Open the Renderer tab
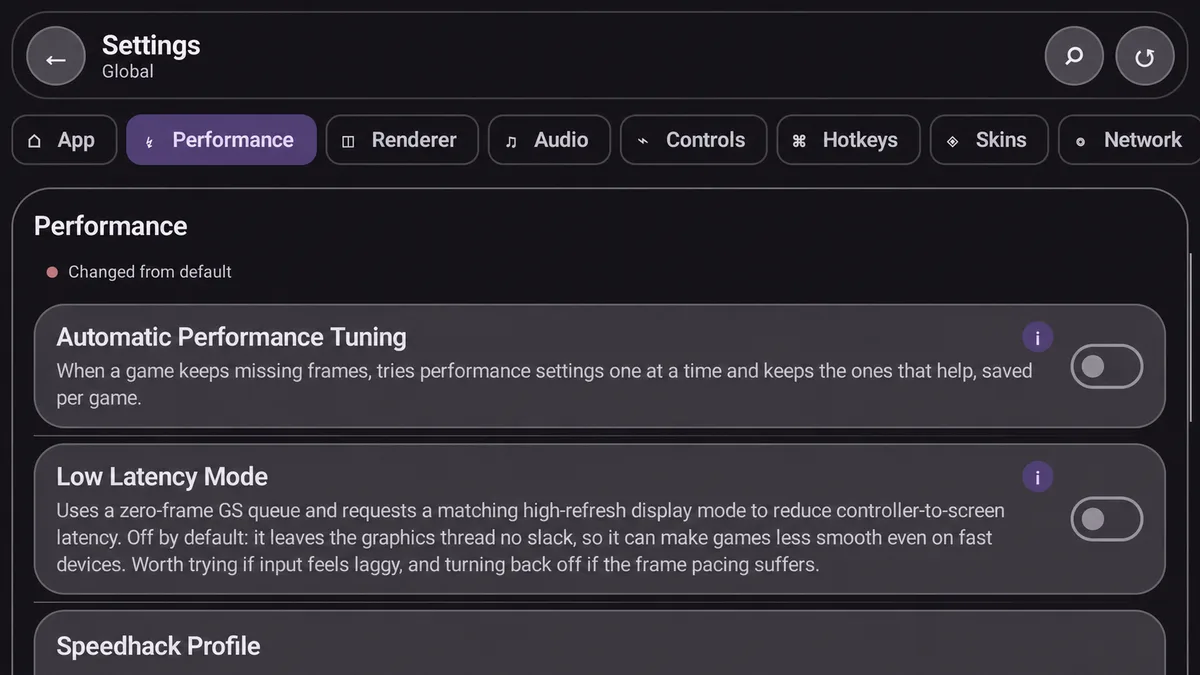 tap(402, 140)
